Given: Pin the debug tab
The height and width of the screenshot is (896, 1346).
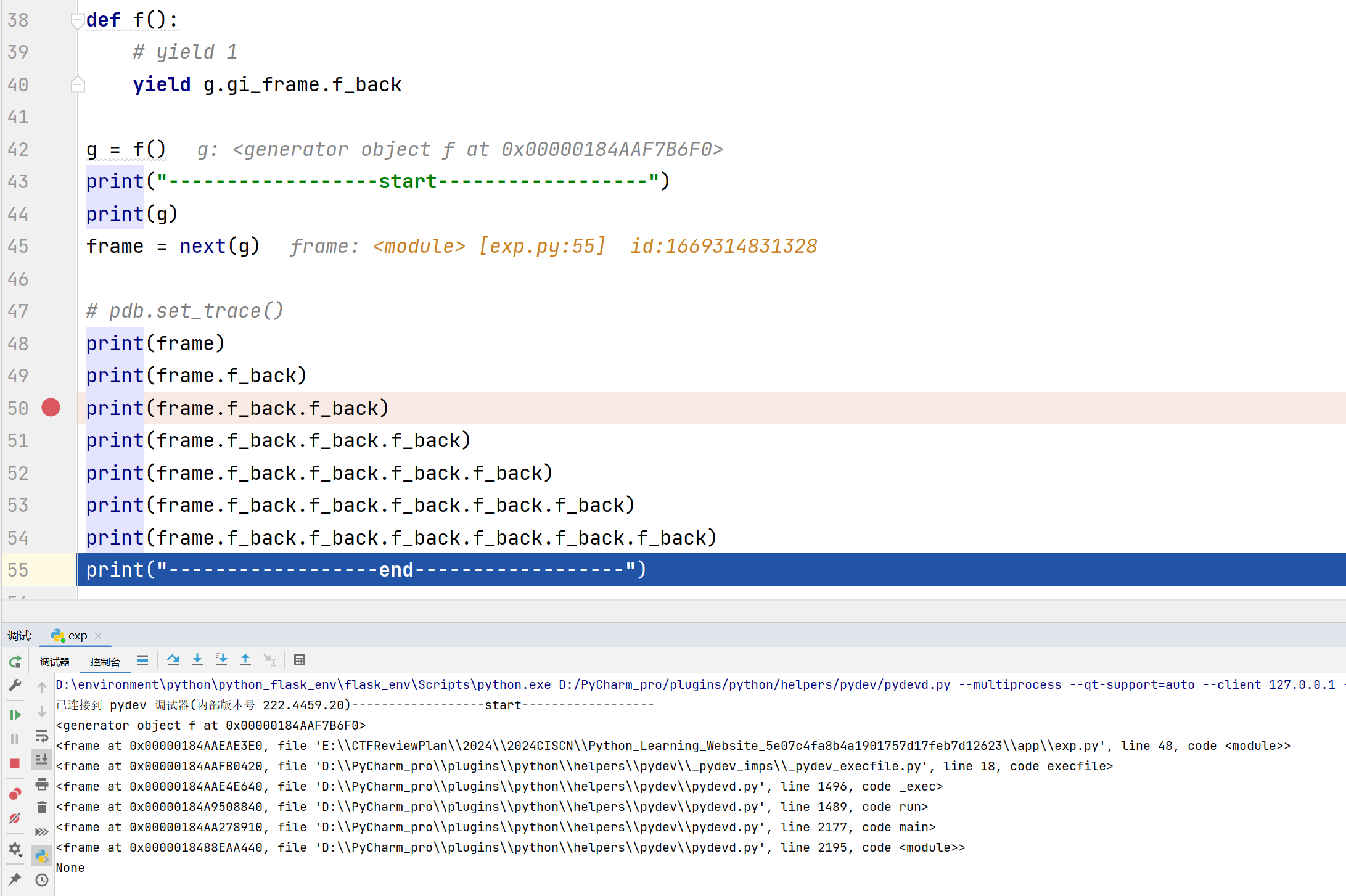Looking at the screenshot, I should [15, 879].
